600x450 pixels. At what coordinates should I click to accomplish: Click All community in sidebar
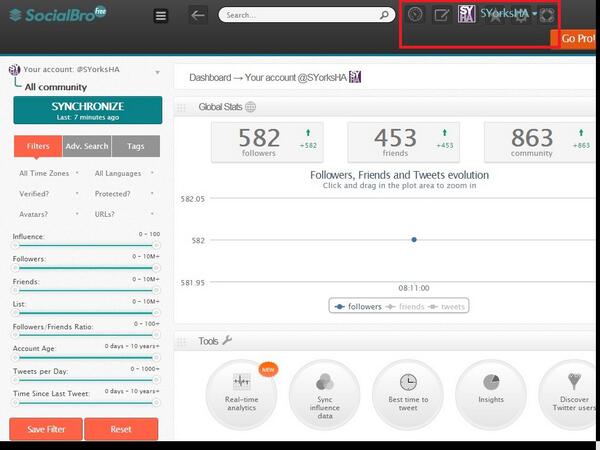pos(56,87)
